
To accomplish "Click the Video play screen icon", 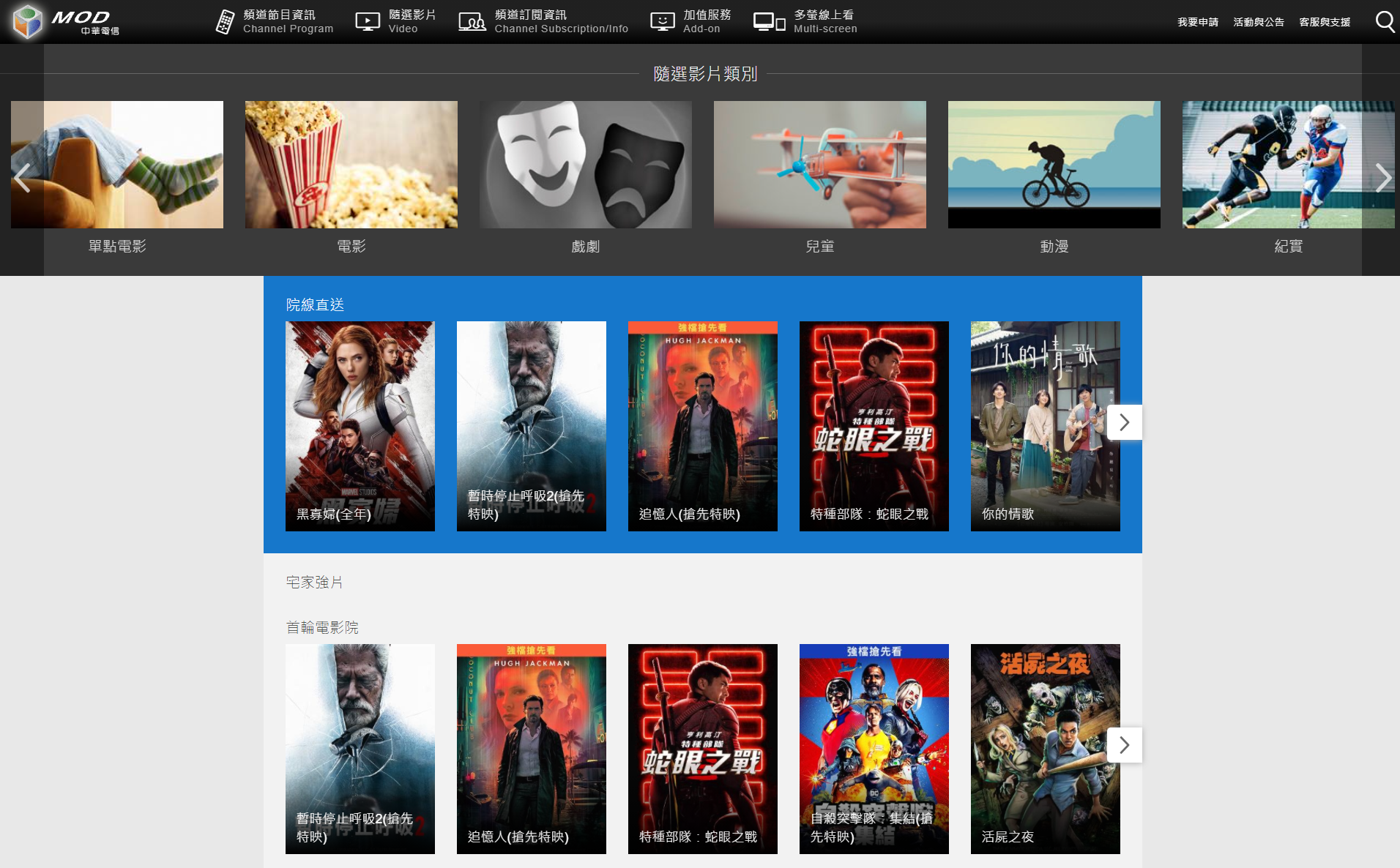I will 368,22.
